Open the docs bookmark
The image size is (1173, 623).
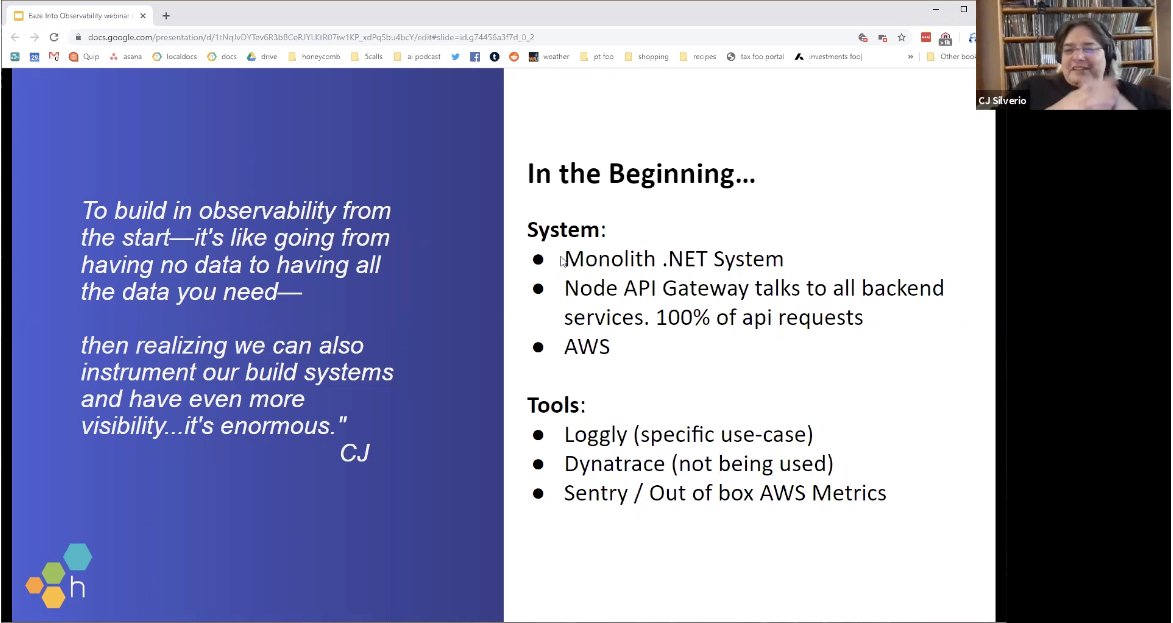222,56
